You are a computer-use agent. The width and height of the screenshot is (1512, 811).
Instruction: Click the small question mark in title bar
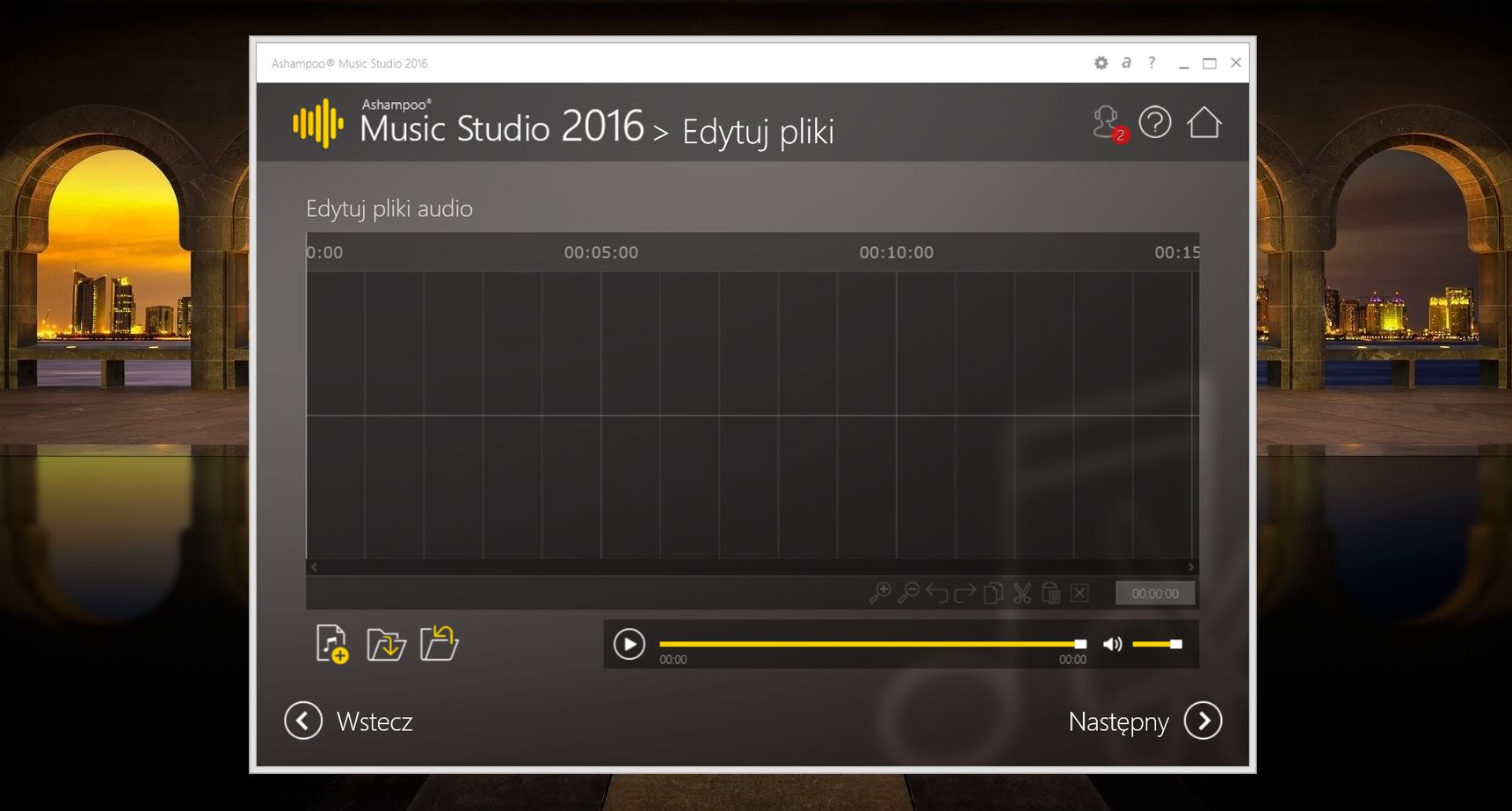1152,62
